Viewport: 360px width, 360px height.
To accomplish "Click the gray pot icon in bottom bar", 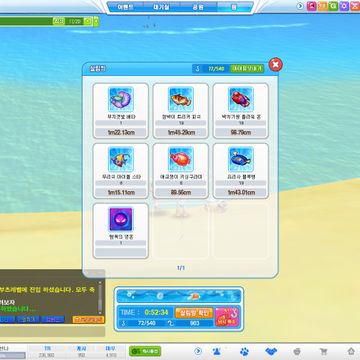I will click(297, 351).
